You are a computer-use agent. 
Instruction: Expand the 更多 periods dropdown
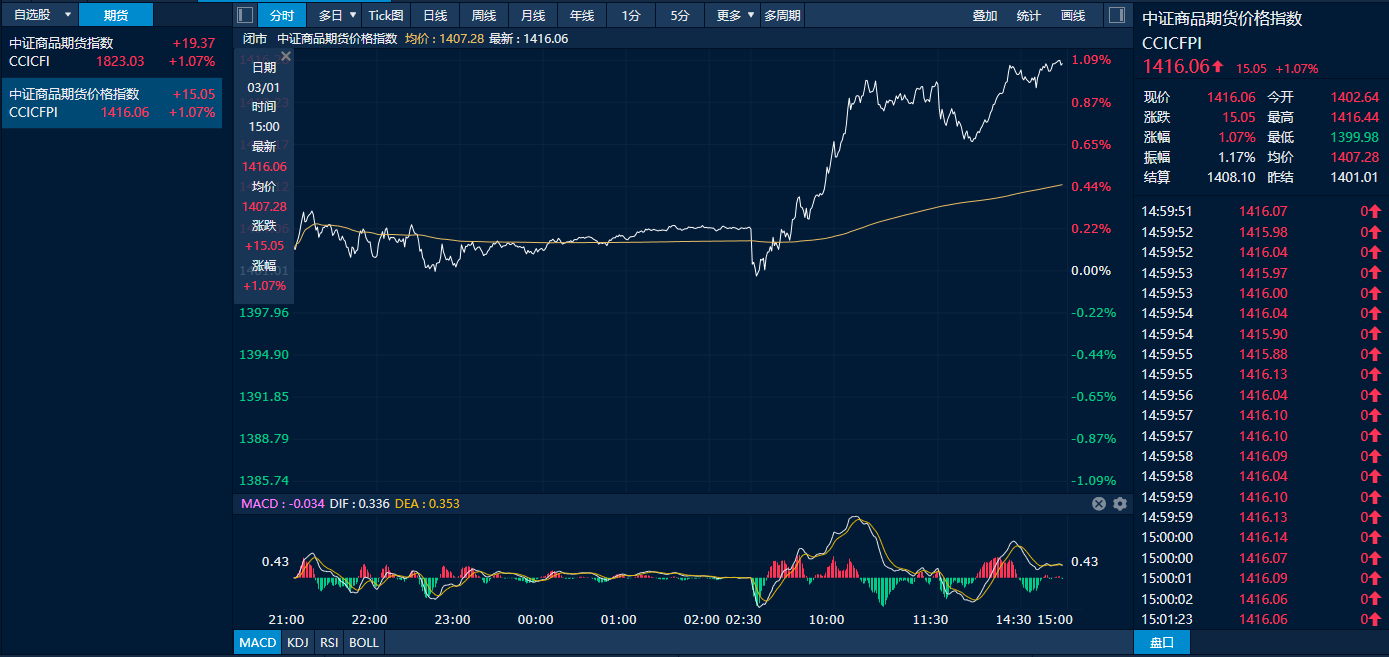751,15
